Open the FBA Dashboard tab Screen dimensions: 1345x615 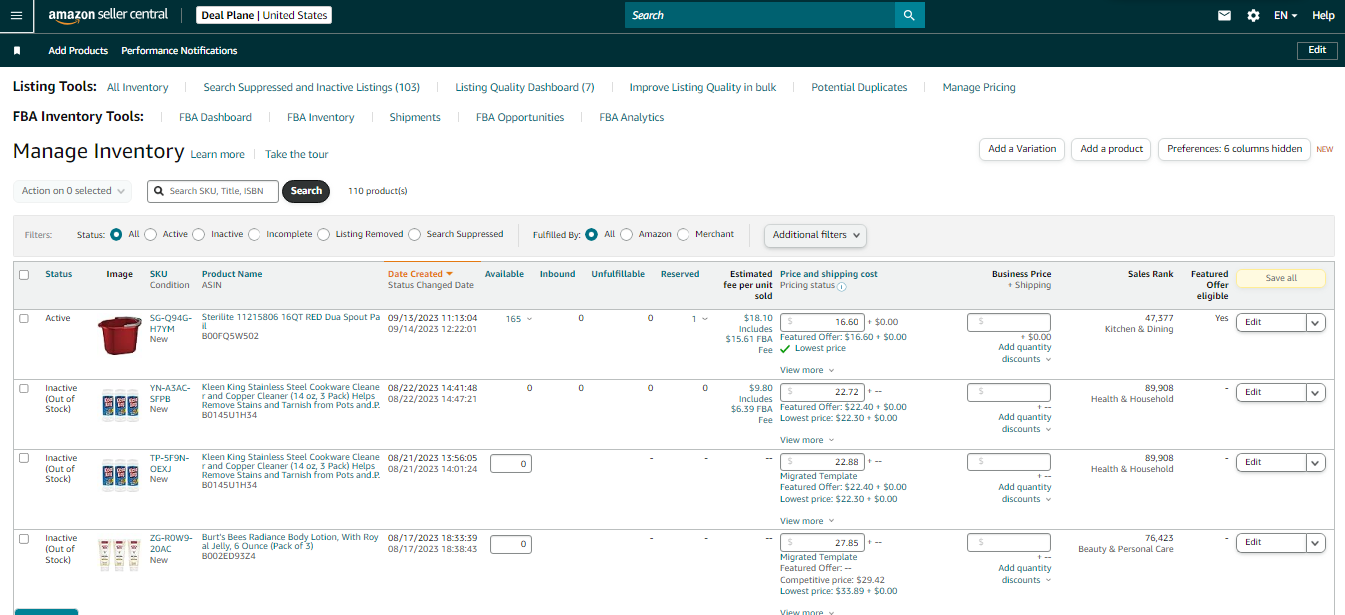click(x=215, y=117)
